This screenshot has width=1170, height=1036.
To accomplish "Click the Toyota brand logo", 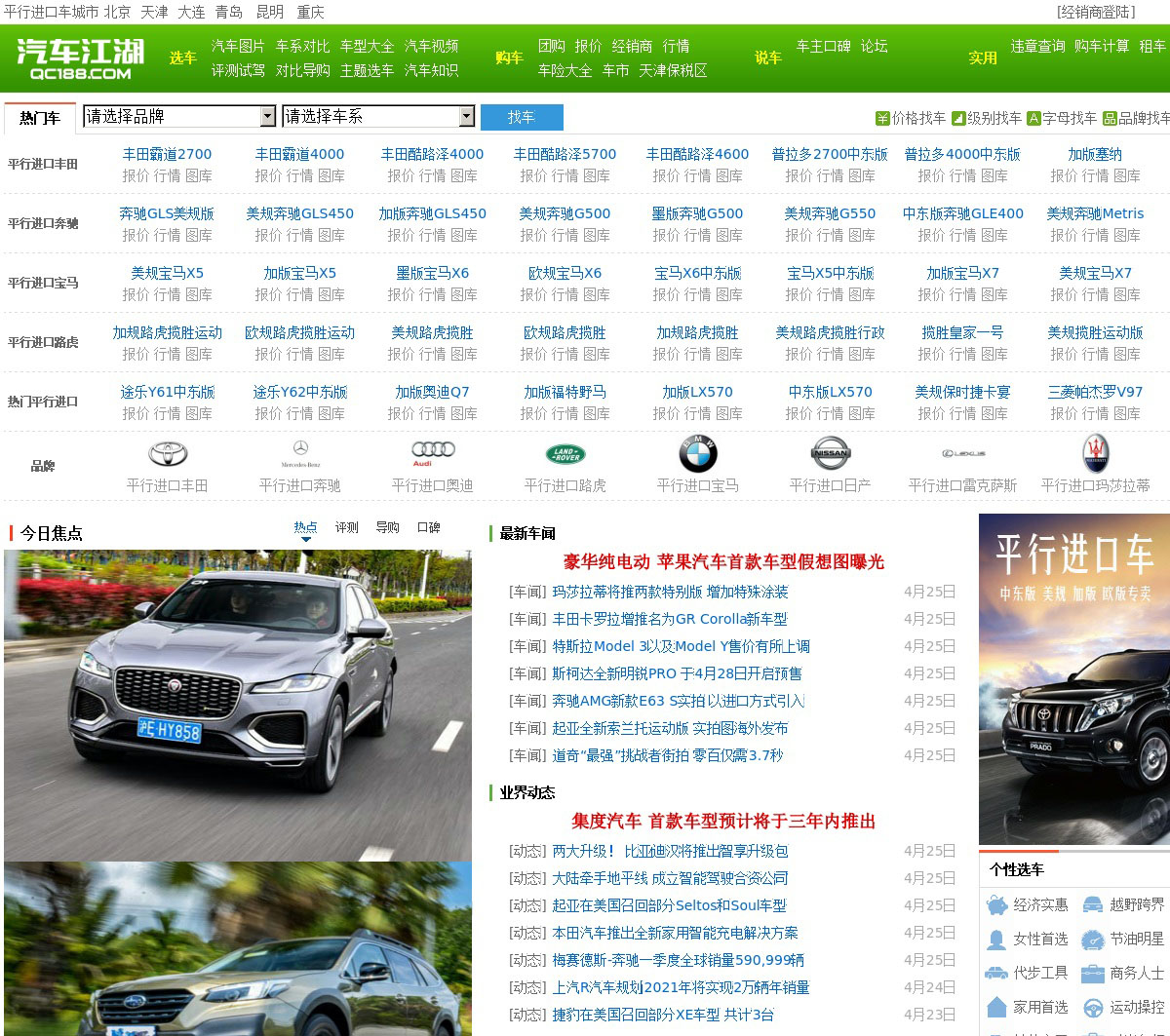I will point(167,454).
